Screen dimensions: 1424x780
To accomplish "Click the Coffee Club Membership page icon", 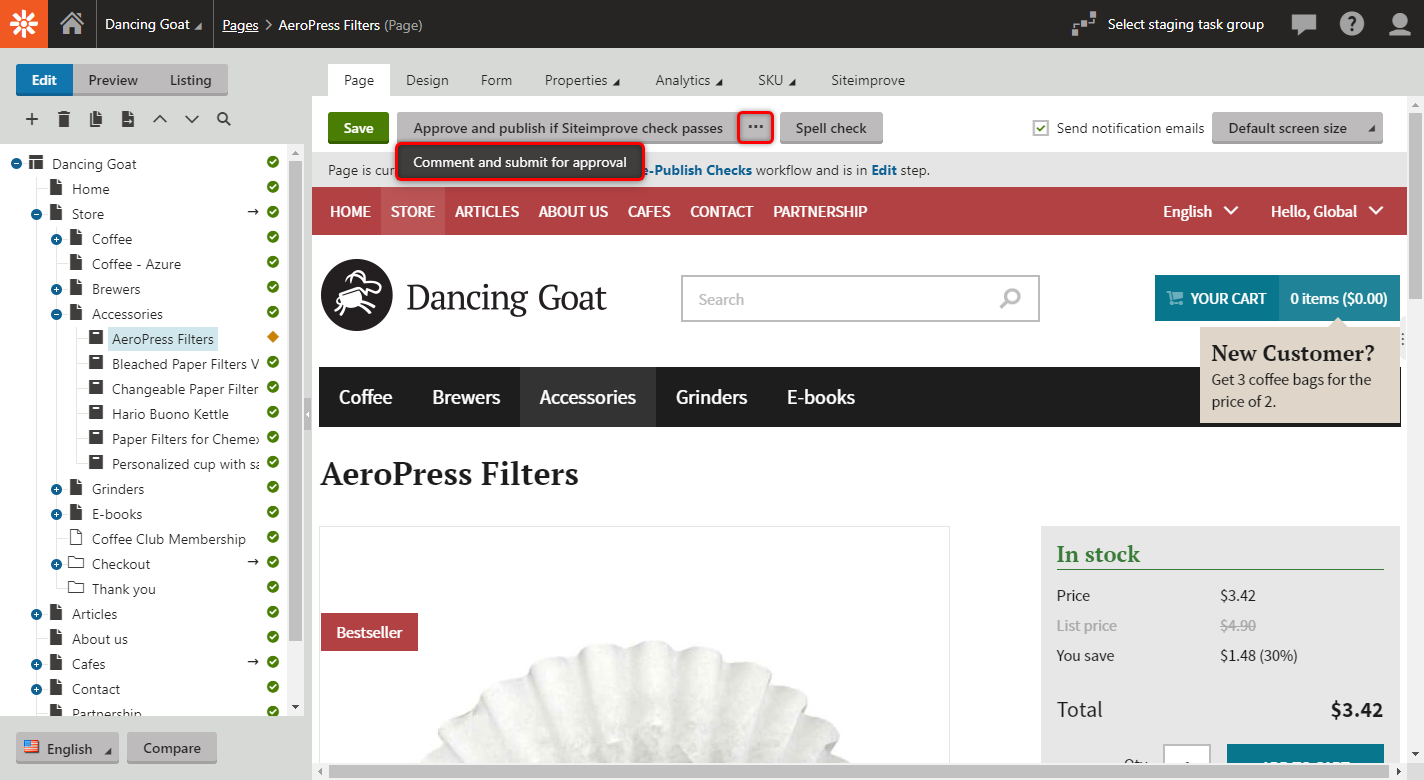I will pyautogui.click(x=76, y=538).
